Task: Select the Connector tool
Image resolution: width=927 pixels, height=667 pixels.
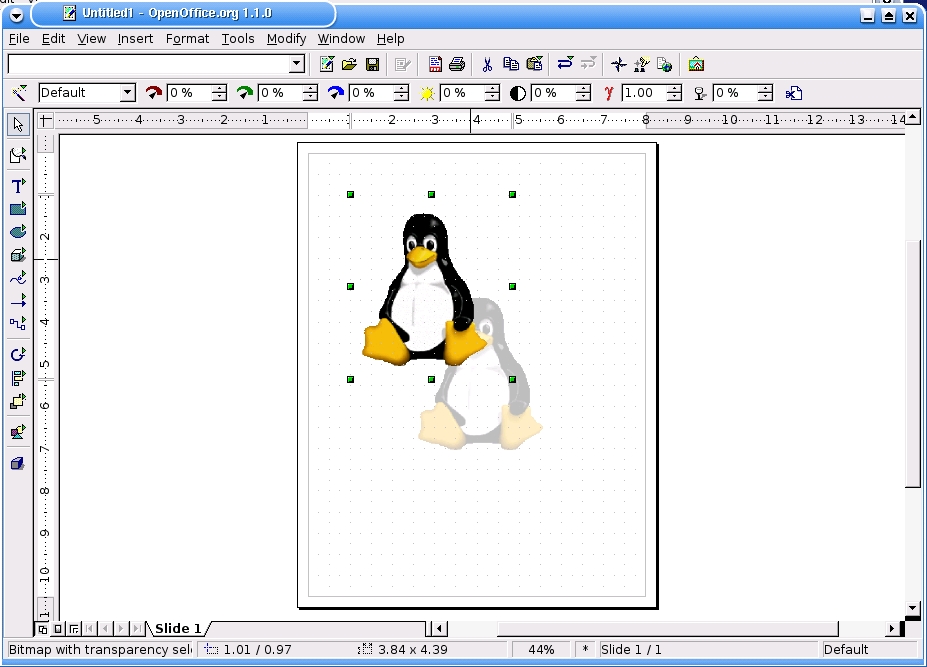Action: pos(17,323)
